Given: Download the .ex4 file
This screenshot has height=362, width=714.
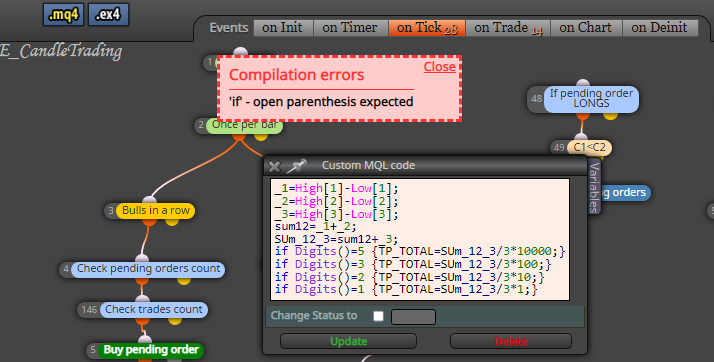Looking at the screenshot, I should pyautogui.click(x=108, y=15).
